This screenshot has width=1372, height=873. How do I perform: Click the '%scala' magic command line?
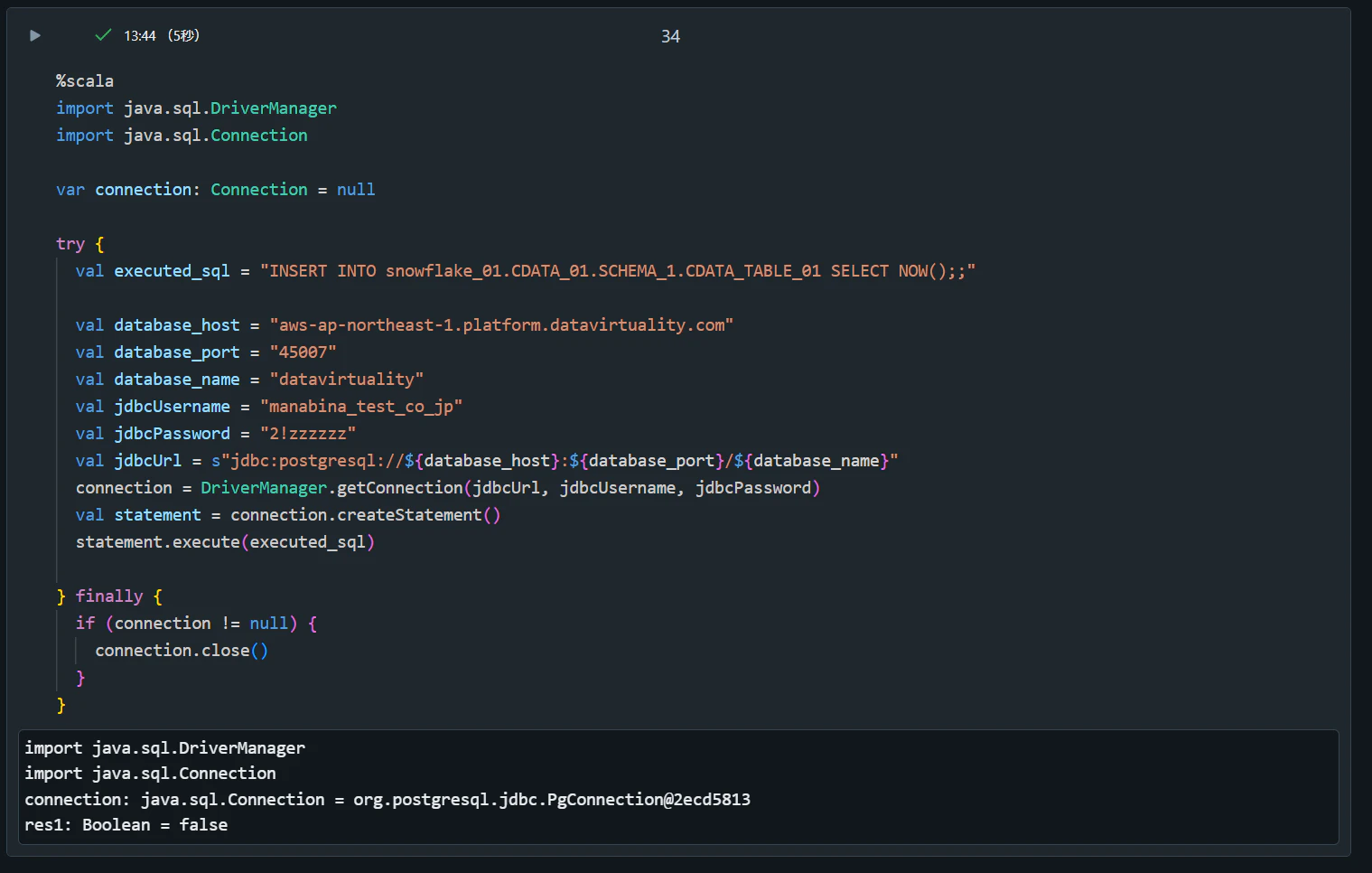point(85,81)
